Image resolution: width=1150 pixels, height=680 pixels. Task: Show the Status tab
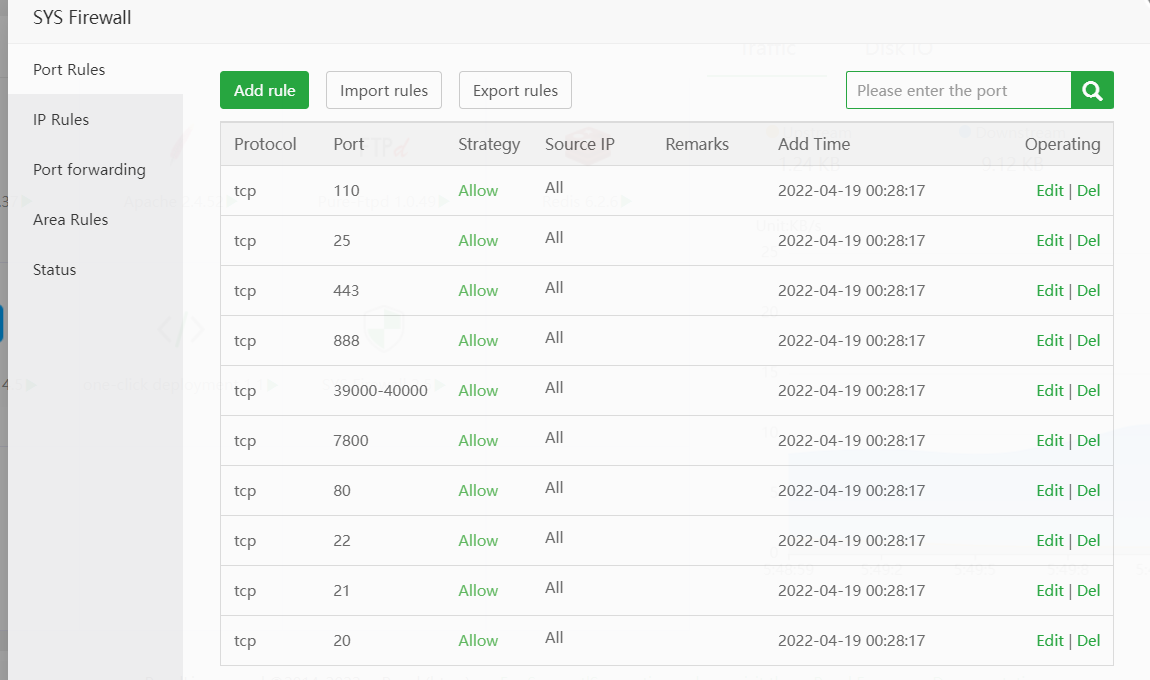coord(54,270)
